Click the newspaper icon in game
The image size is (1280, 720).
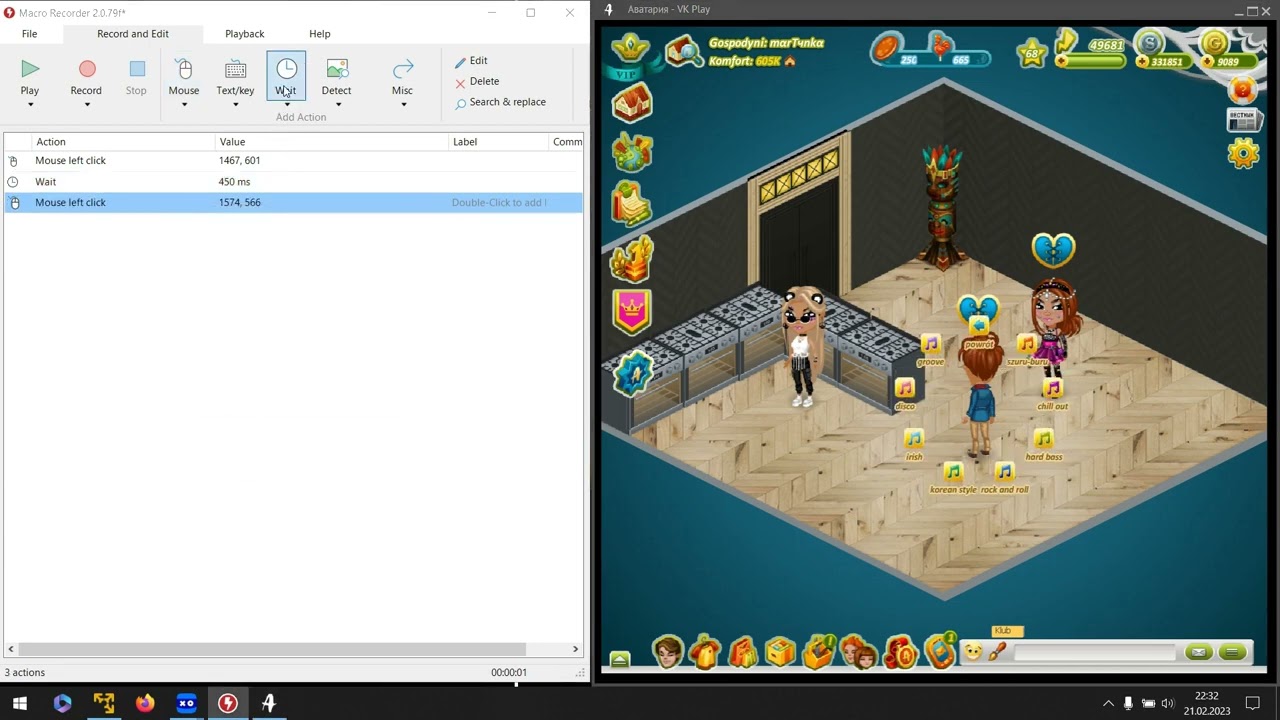1242,121
